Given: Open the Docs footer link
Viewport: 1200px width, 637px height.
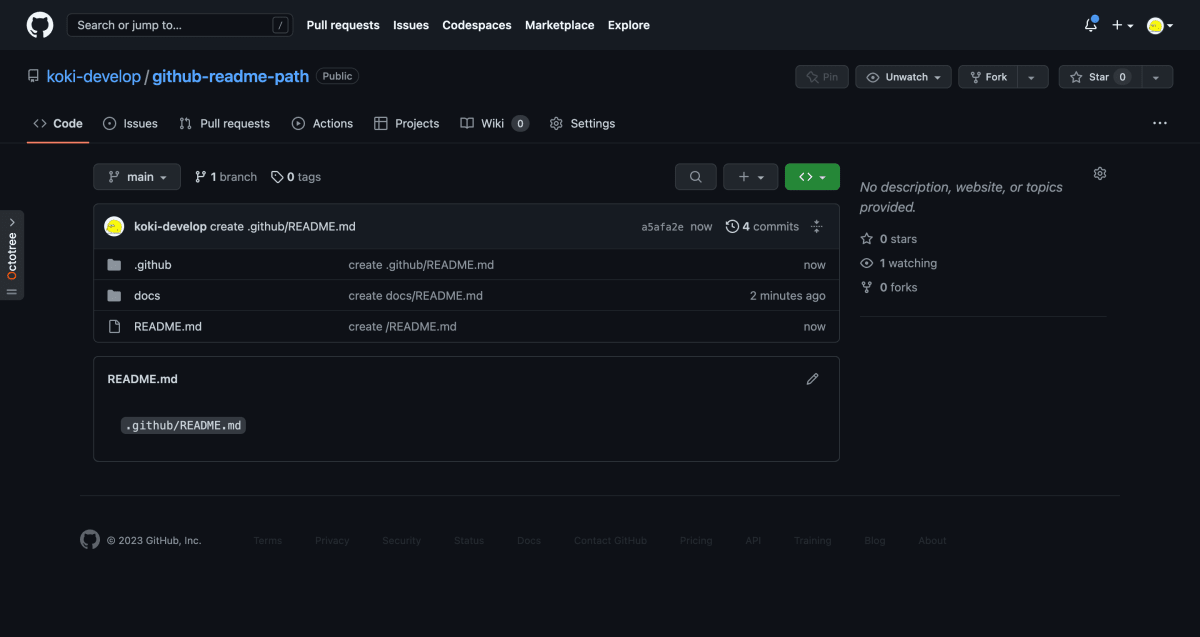Looking at the screenshot, I should coord(529,540).
